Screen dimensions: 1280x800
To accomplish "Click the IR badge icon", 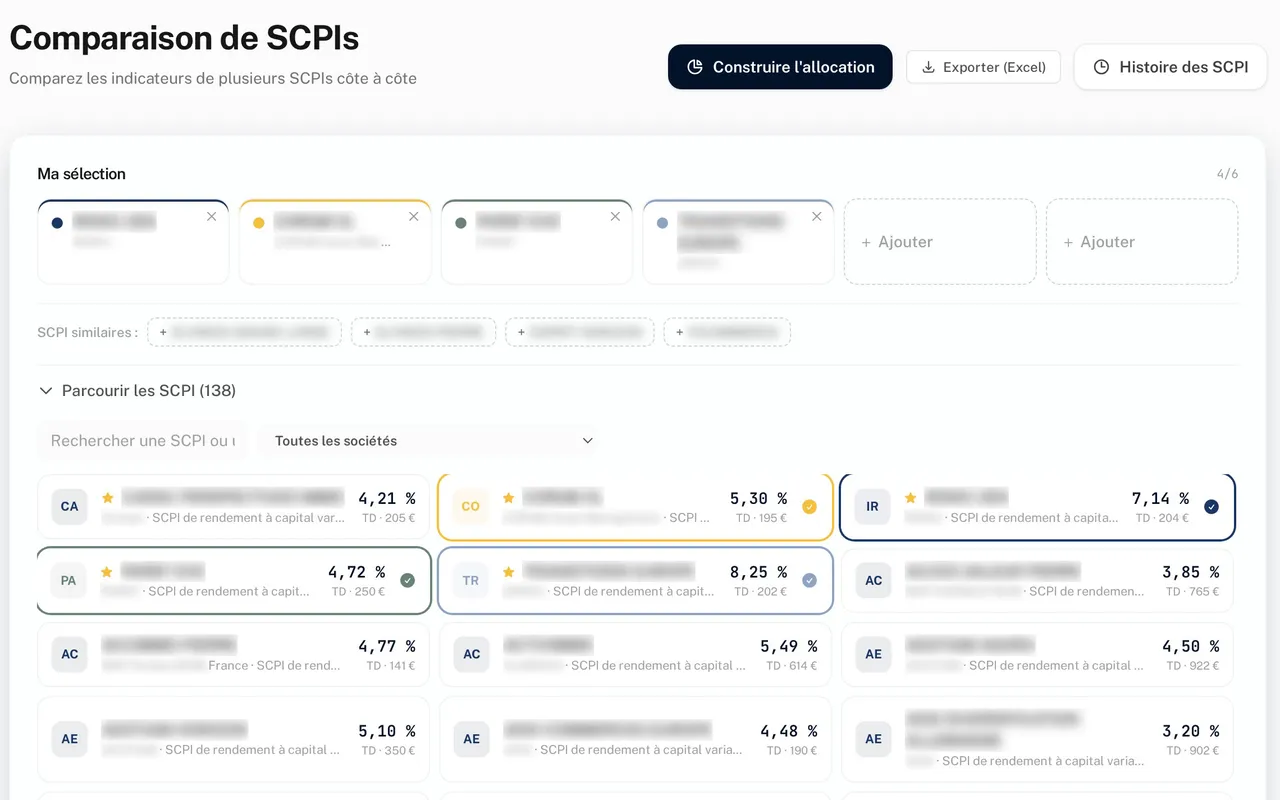I will click(872, 506).
